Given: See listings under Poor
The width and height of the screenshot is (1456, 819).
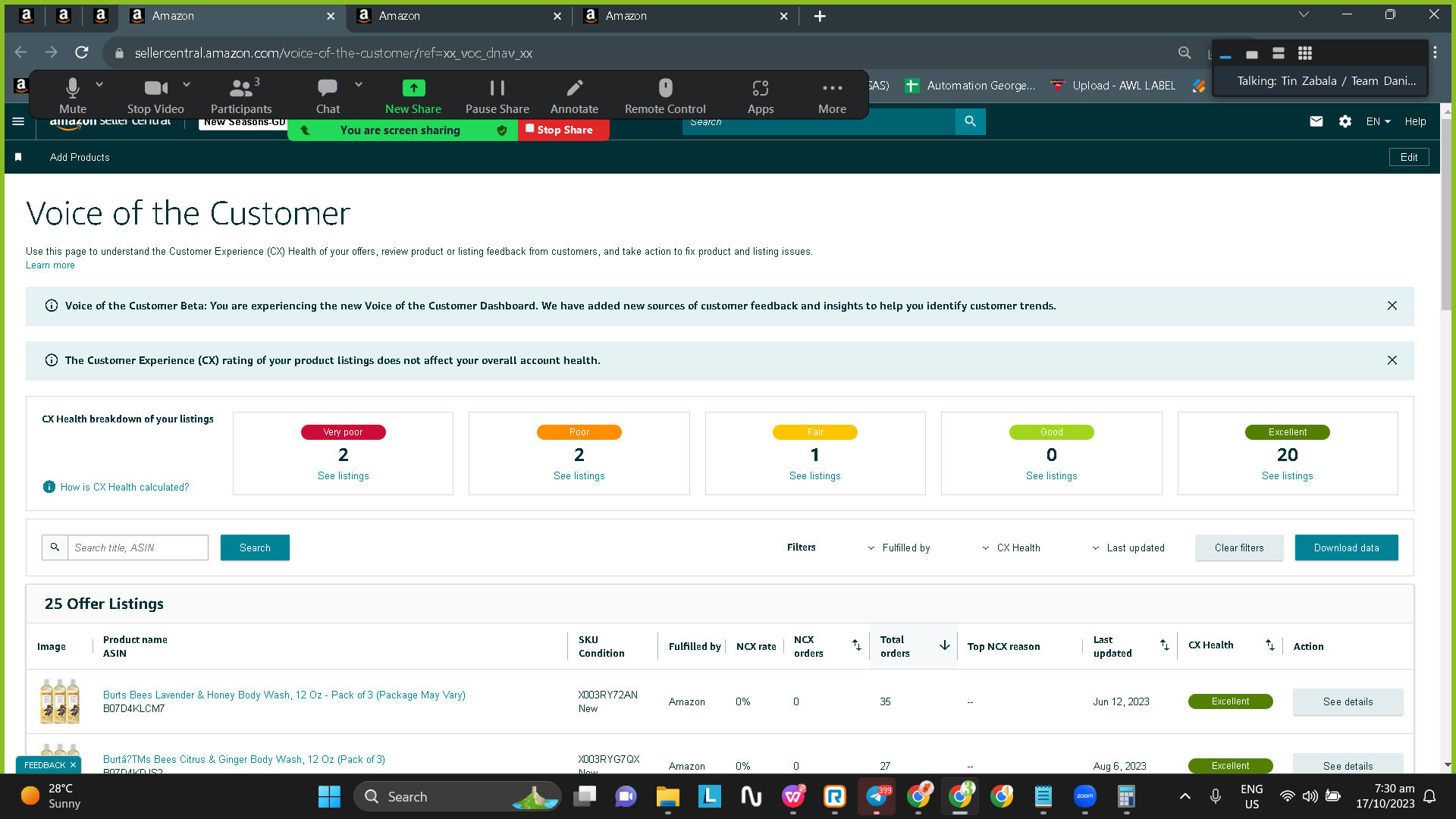Looking at the screenshot, I should (x=579, y=476).
